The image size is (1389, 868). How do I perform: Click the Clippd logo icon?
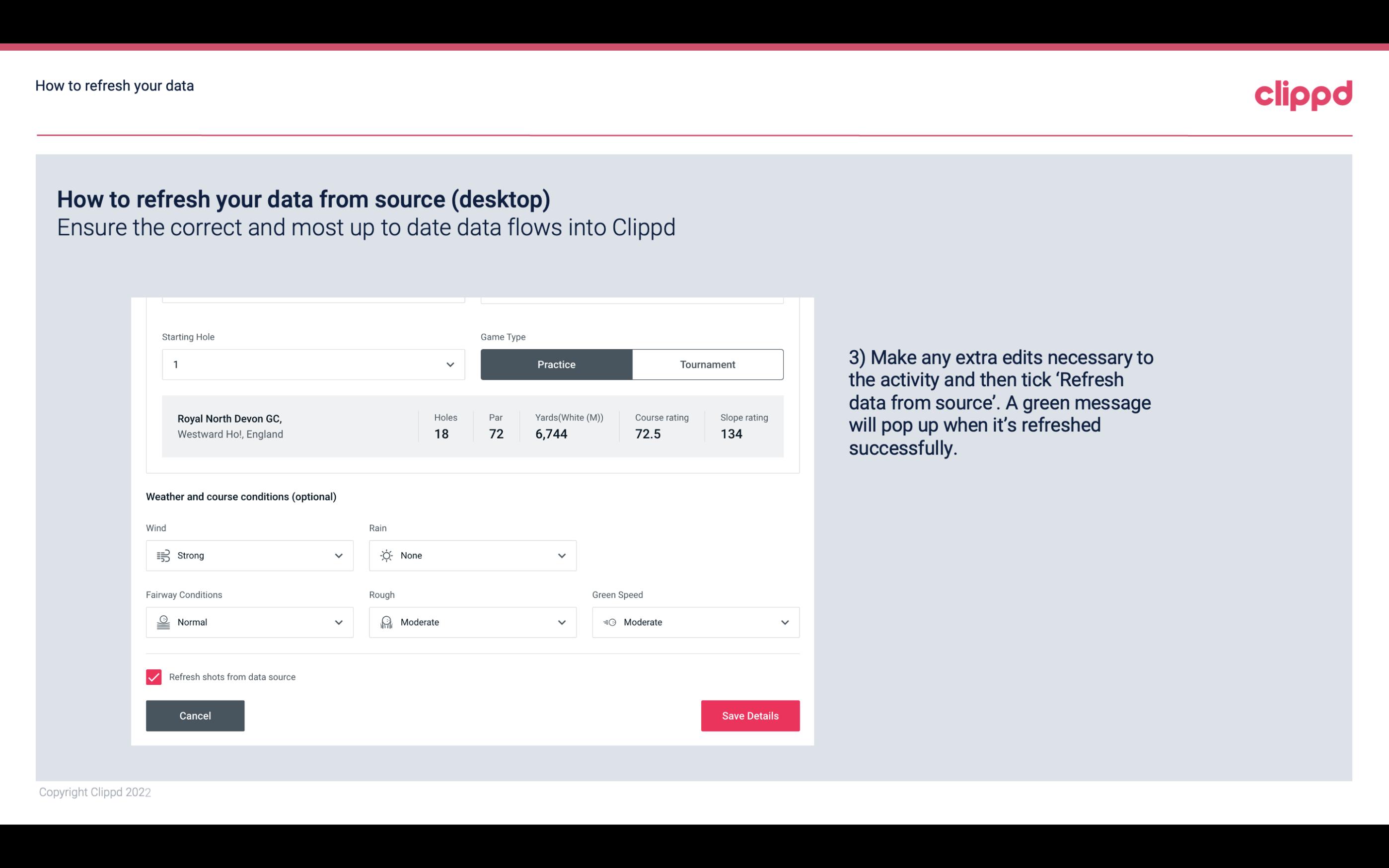point(1303,94)
